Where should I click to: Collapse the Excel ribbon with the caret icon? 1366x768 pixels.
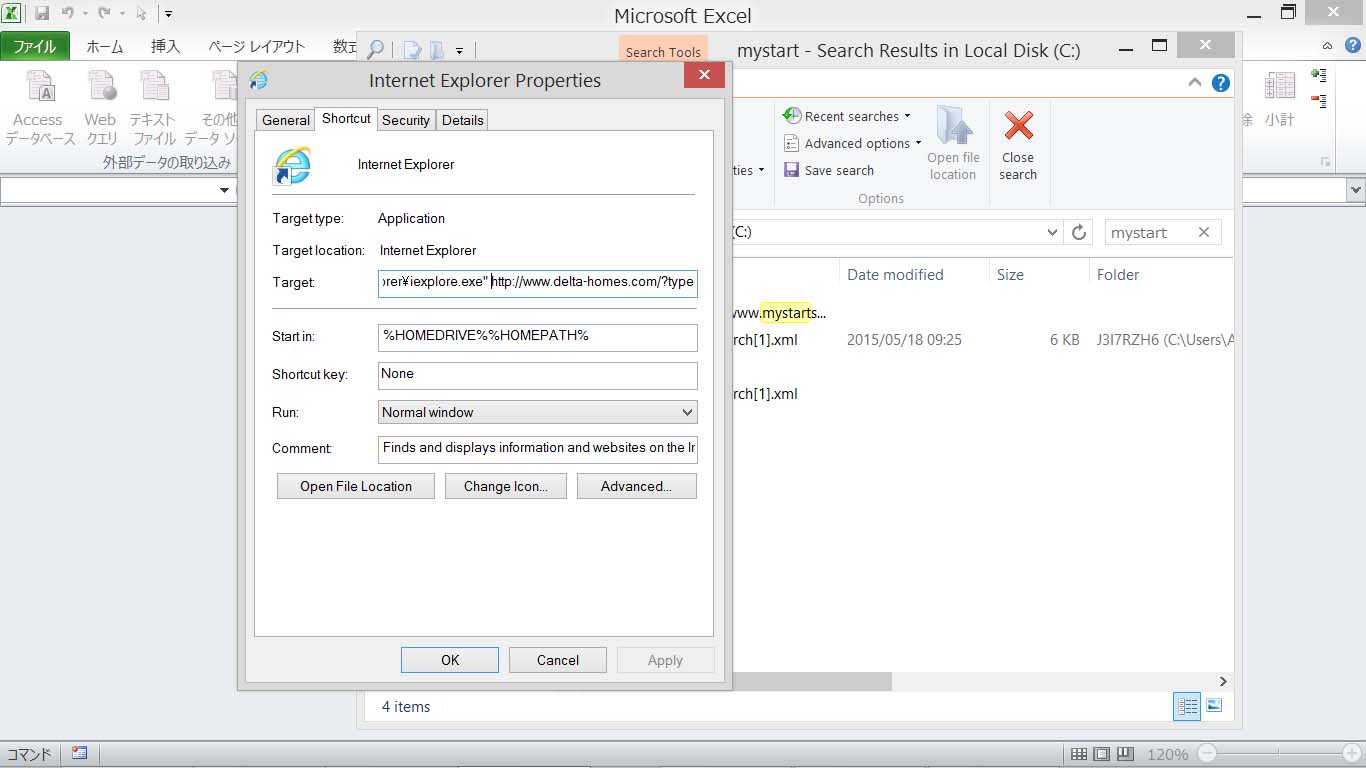point(1328,46)
